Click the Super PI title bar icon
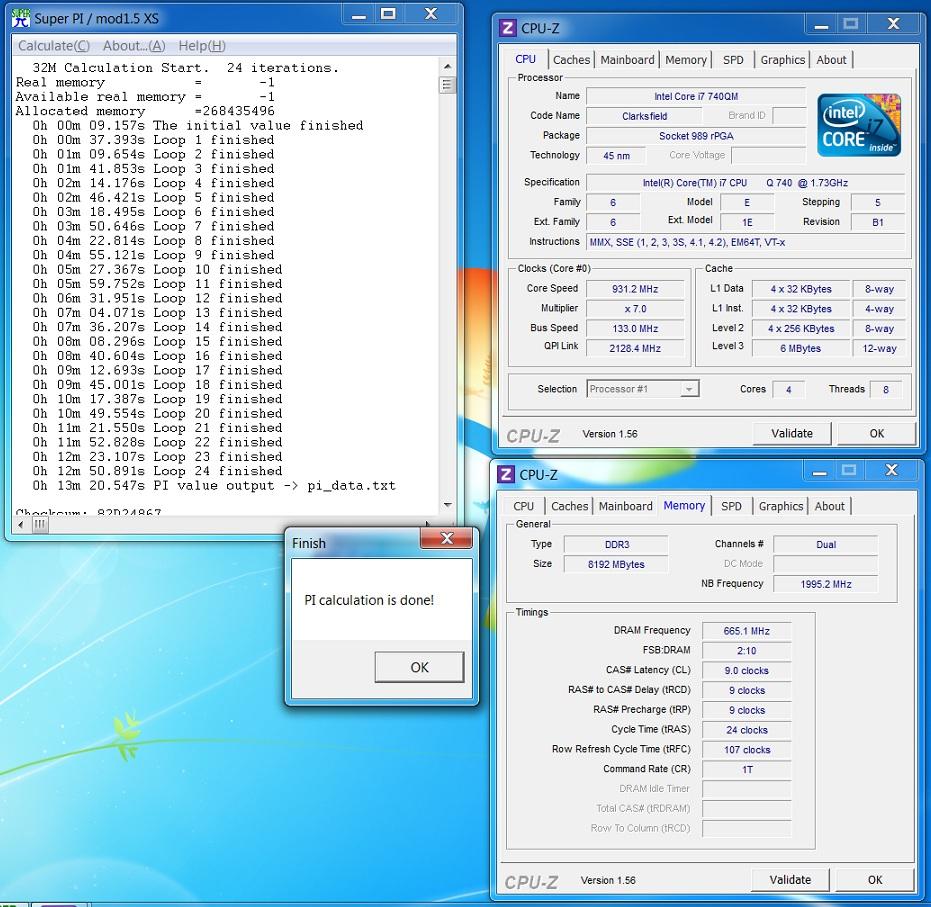 21,18
